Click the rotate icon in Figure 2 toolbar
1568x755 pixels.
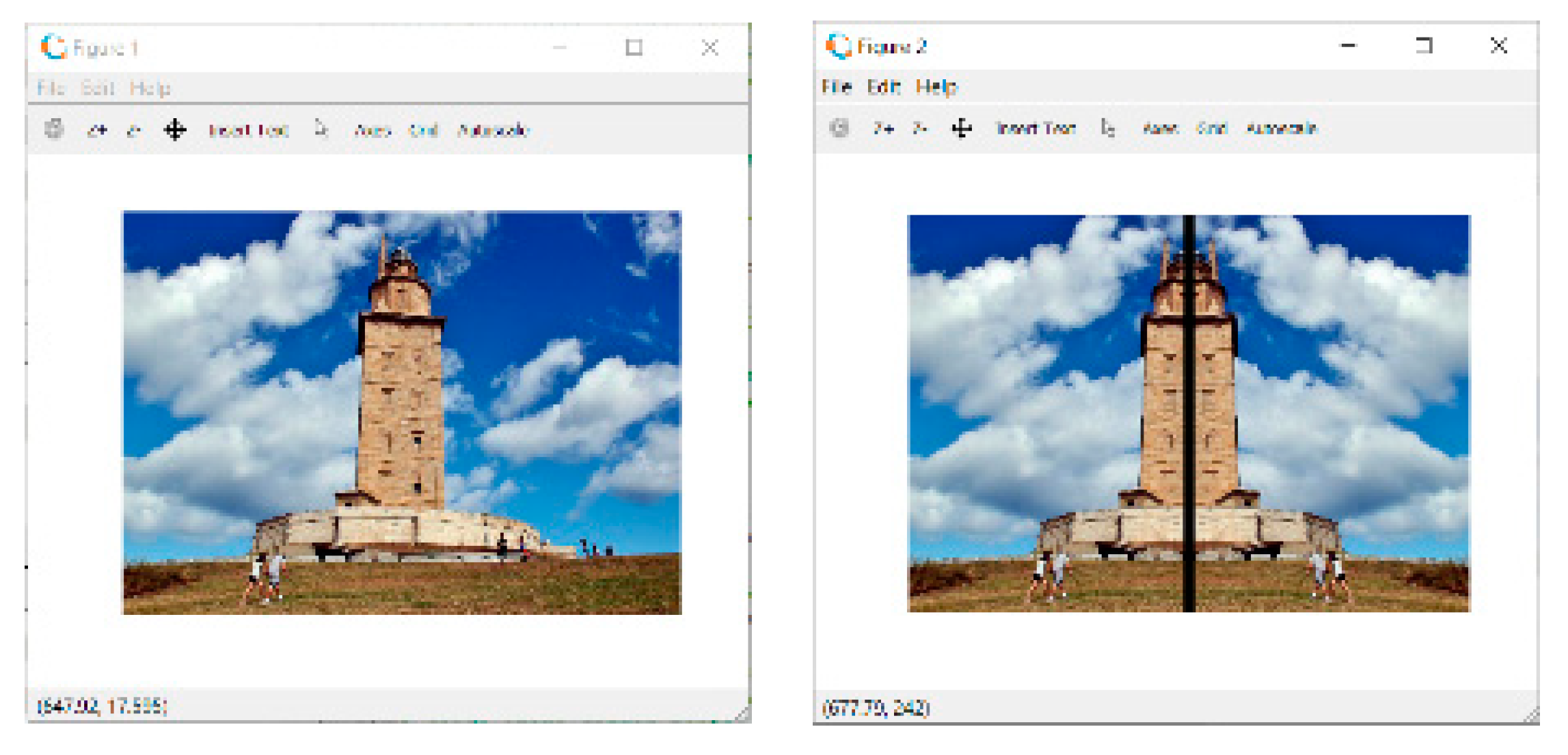coord(839,128)
